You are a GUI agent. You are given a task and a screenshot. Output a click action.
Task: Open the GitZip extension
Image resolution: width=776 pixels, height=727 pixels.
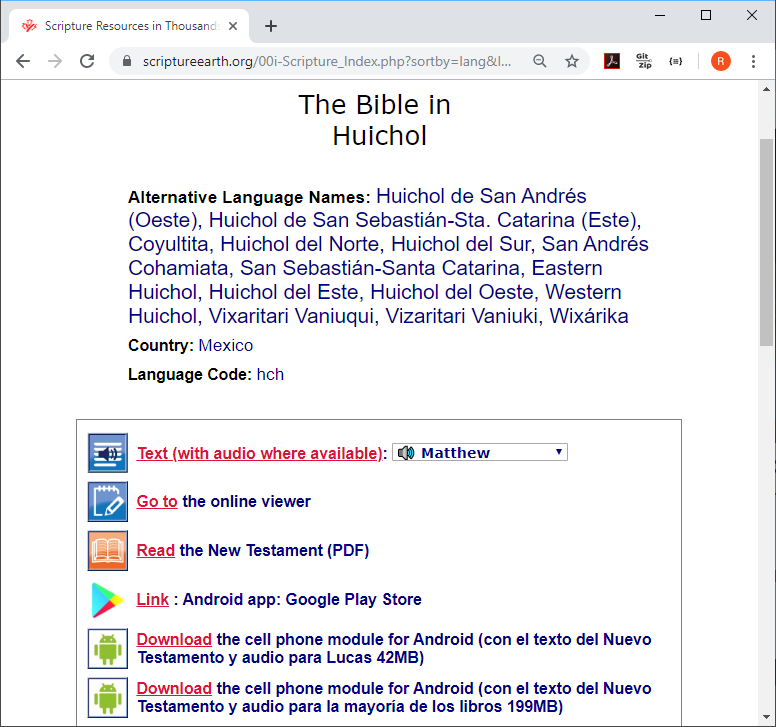pos(644,61)
